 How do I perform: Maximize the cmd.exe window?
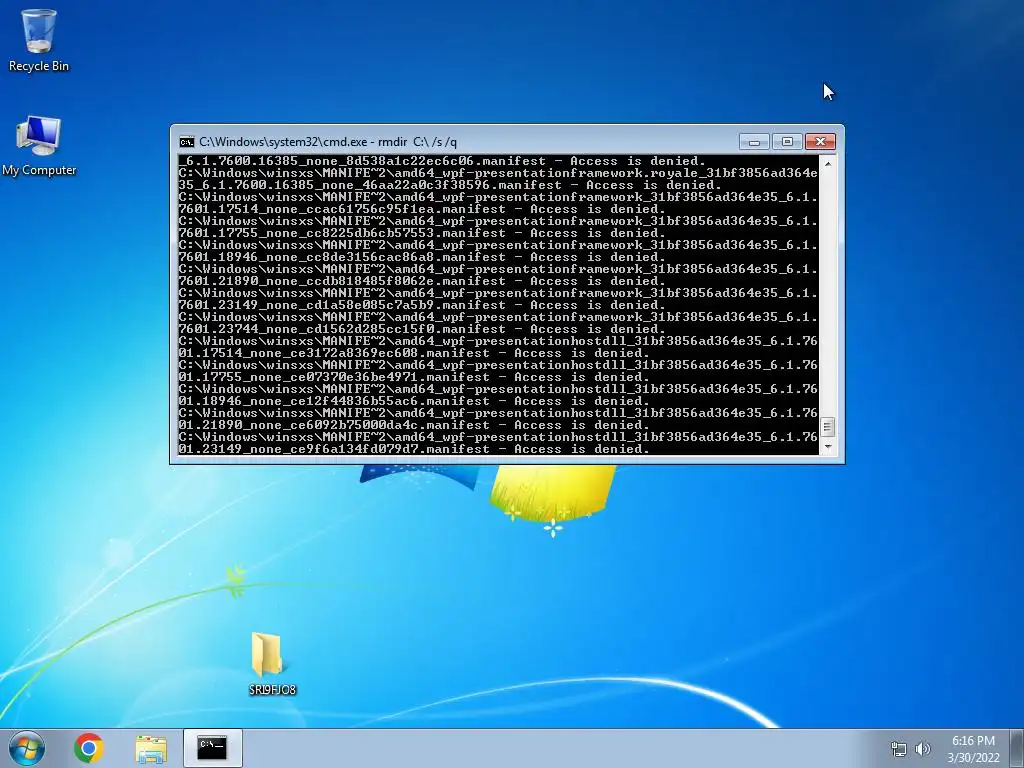[787, 142]
